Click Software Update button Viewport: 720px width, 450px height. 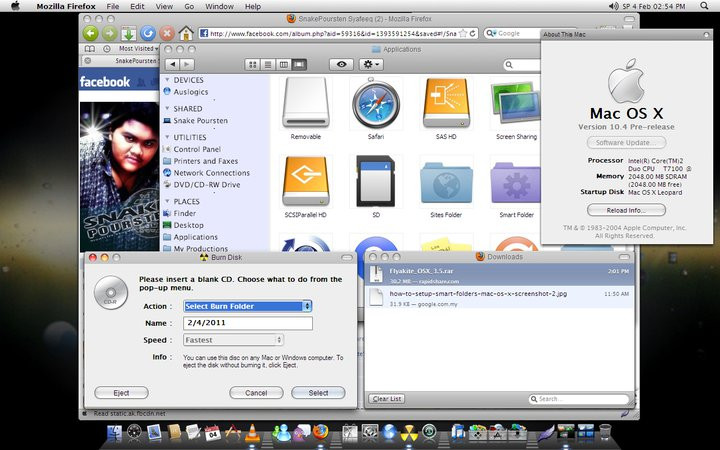[626, 143]
